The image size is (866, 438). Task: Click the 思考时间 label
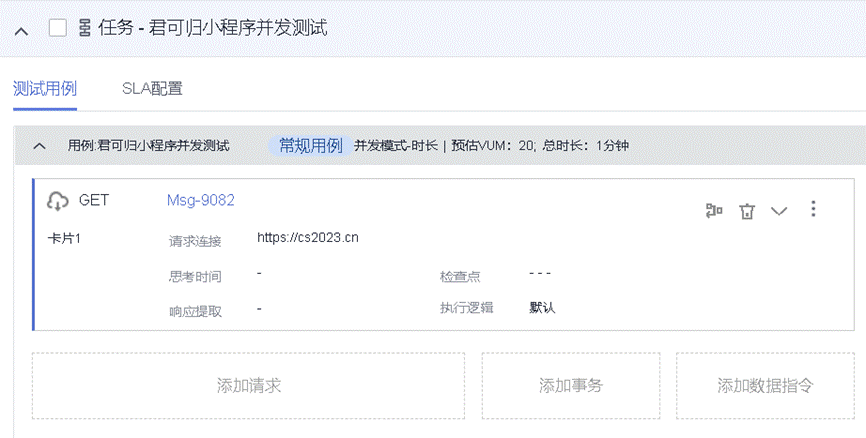point(195,276)
